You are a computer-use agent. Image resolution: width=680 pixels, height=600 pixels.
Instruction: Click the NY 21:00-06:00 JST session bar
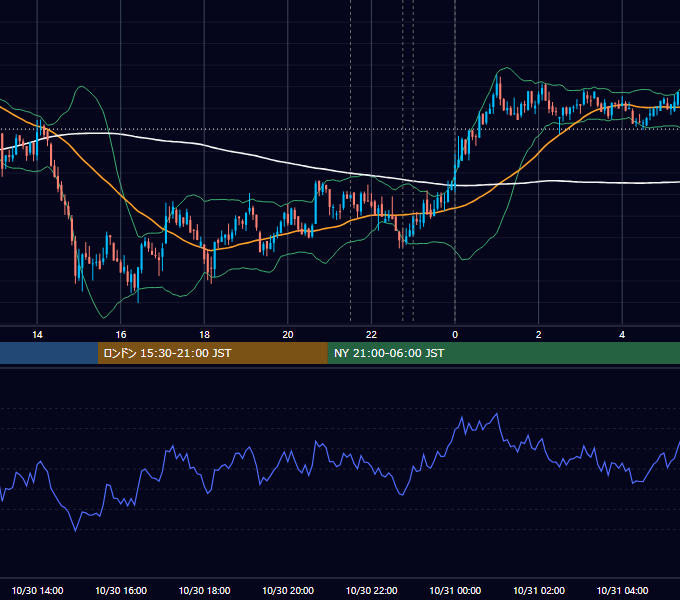[503, 353]
